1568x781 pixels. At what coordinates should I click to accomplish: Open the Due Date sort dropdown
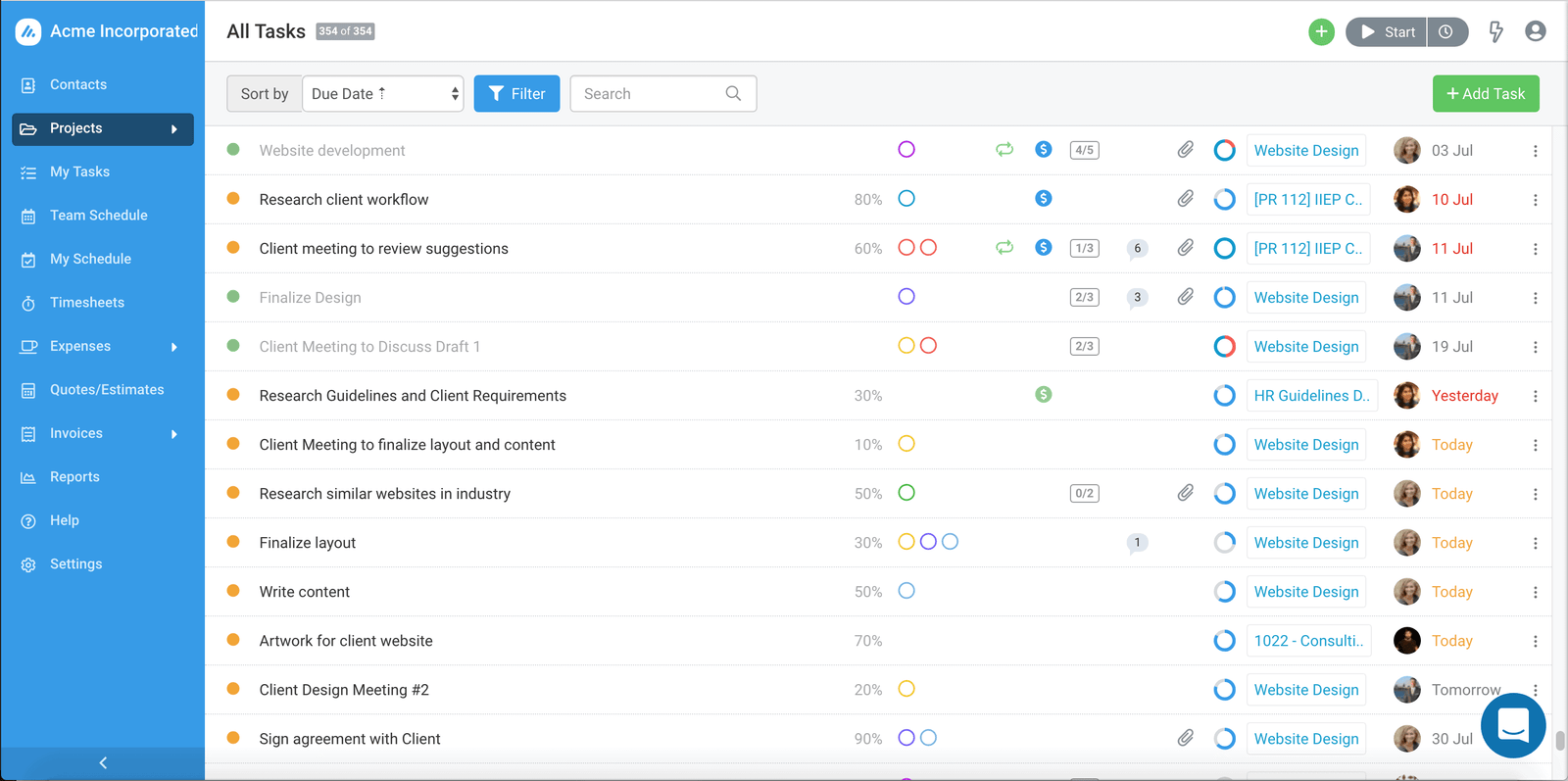[383, 94]
